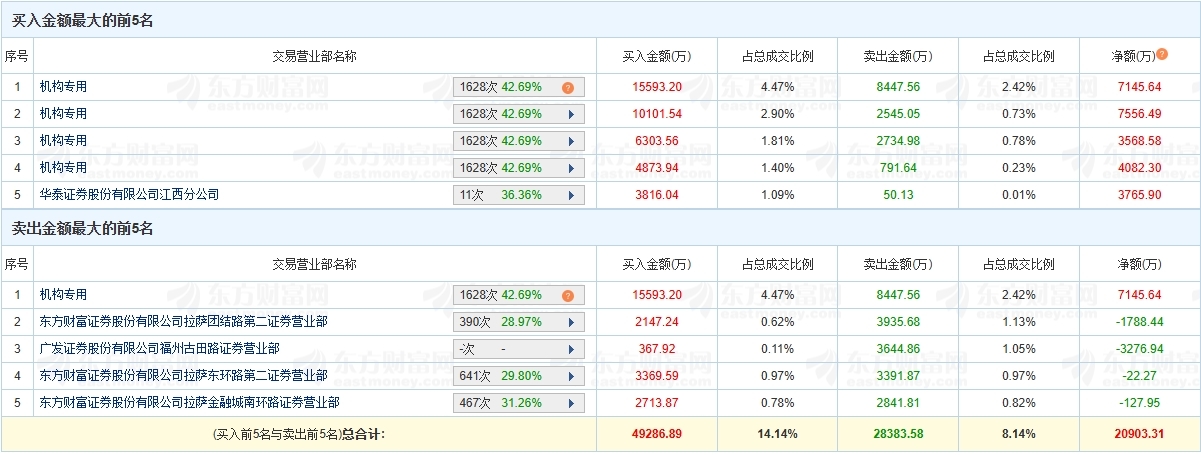The width and height of the screenshot is (1201, 455).
Task: Click the orange help icon in buy-table row 1
Action: pos(568,87)
